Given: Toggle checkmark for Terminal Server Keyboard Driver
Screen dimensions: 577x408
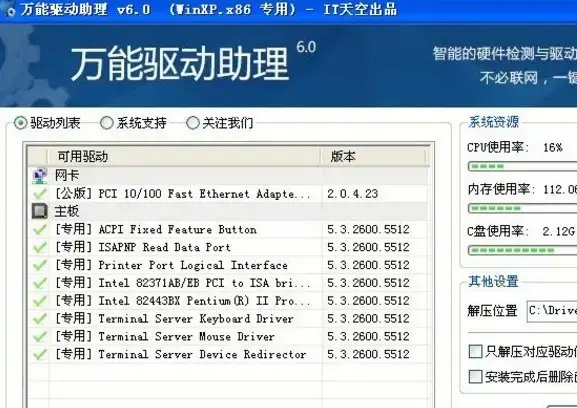Looking at the screenshot, I should 40,318.
